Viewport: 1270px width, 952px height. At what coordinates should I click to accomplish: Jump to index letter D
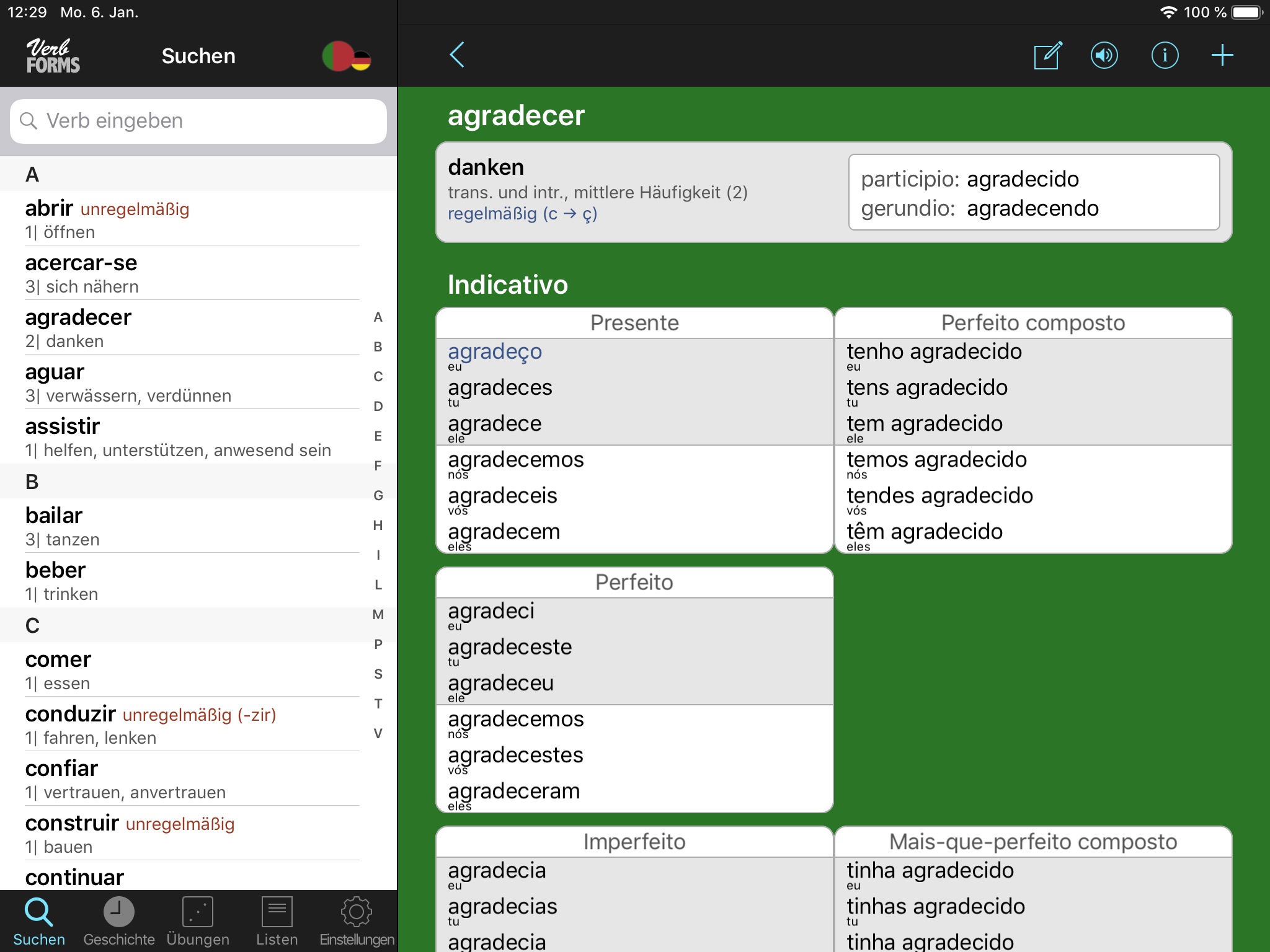pyautogui.click(x=378, y=407)
